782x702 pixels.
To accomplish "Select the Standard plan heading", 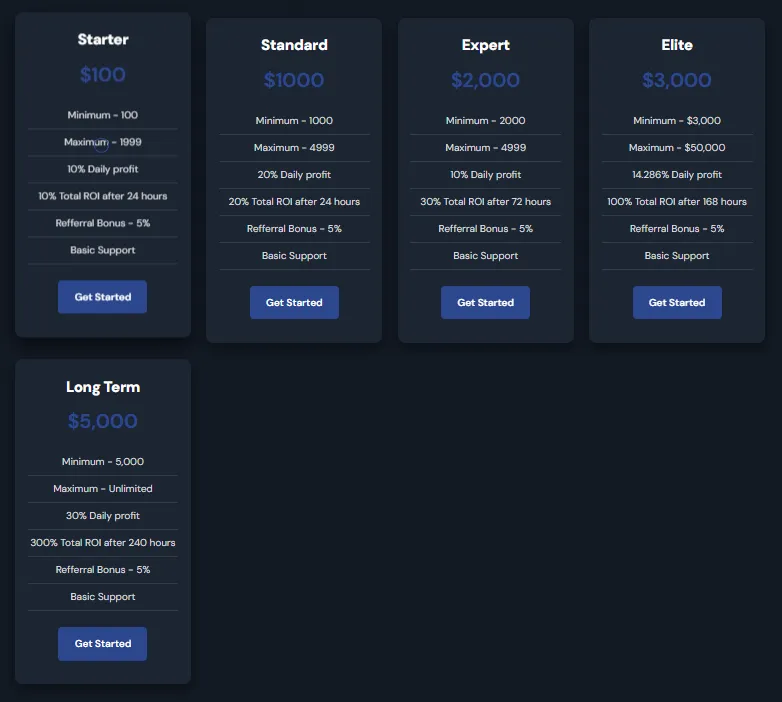I will click(294, 45).
